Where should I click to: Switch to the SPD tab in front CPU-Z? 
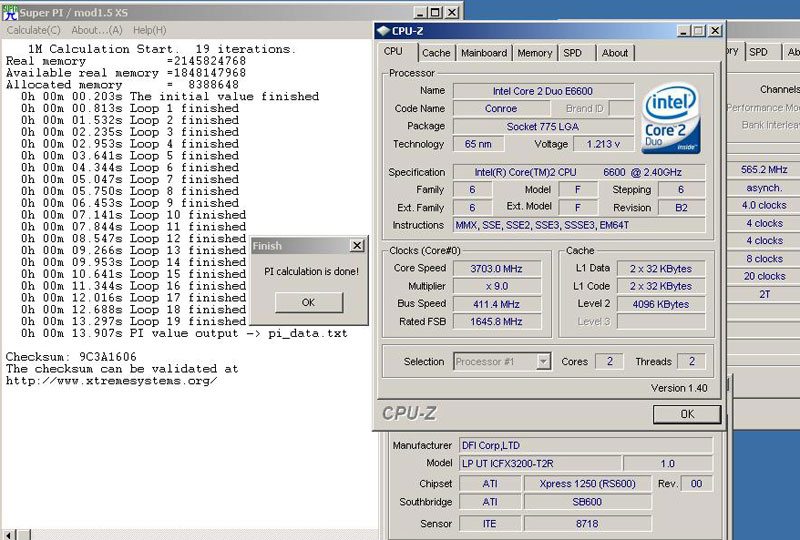tap(572, 53)
